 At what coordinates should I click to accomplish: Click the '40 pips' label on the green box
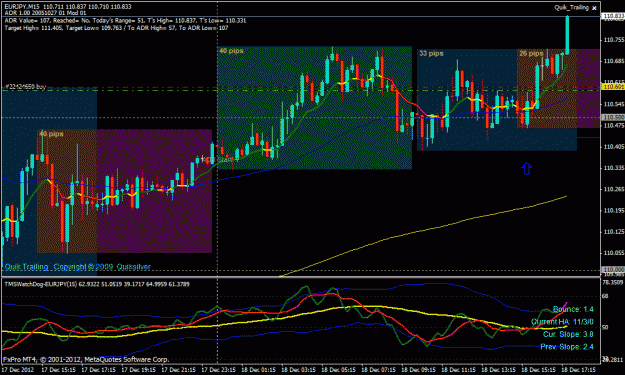(x=231, y=51)
